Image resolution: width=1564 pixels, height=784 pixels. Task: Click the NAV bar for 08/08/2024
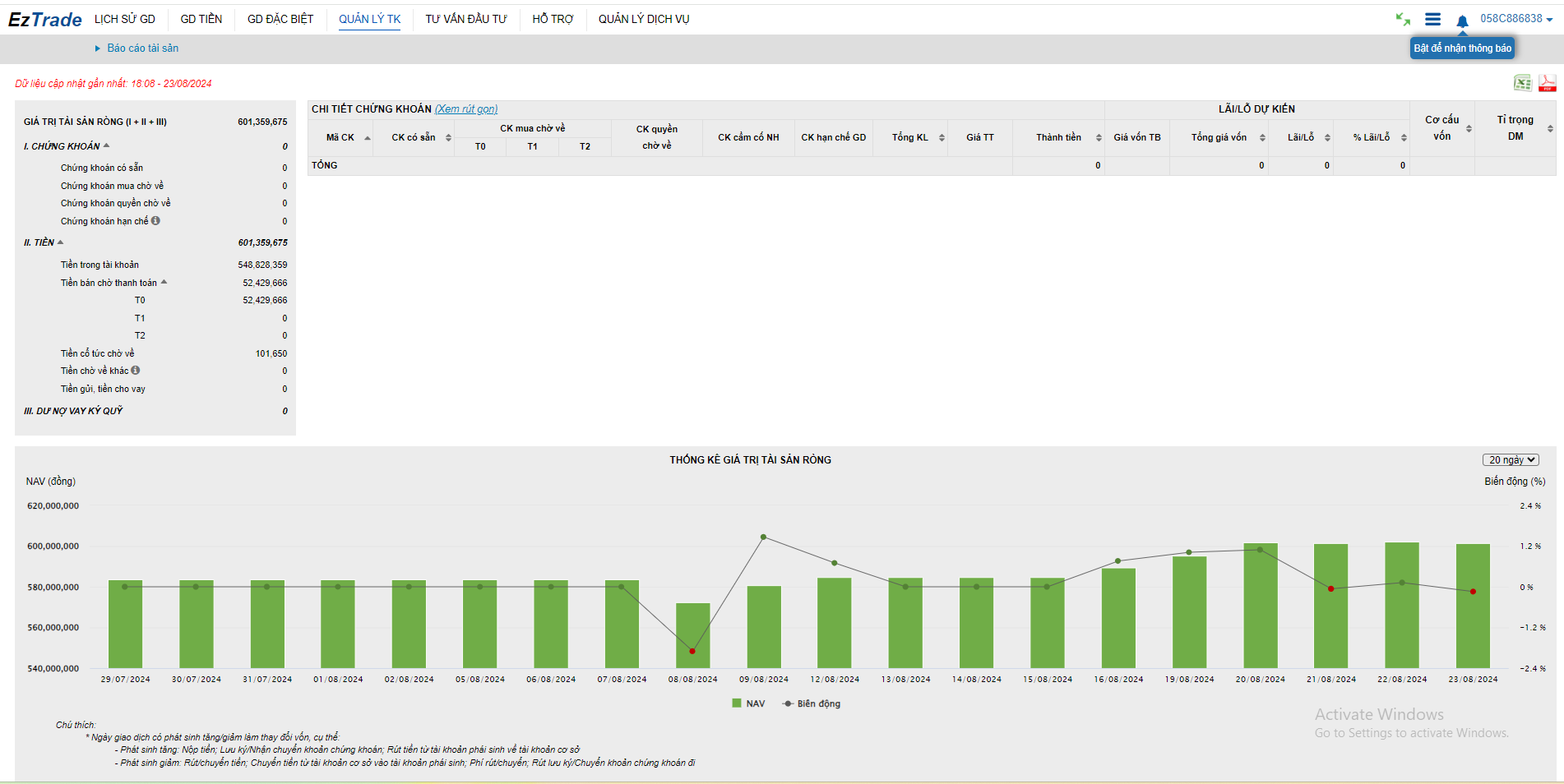[692, 635]
